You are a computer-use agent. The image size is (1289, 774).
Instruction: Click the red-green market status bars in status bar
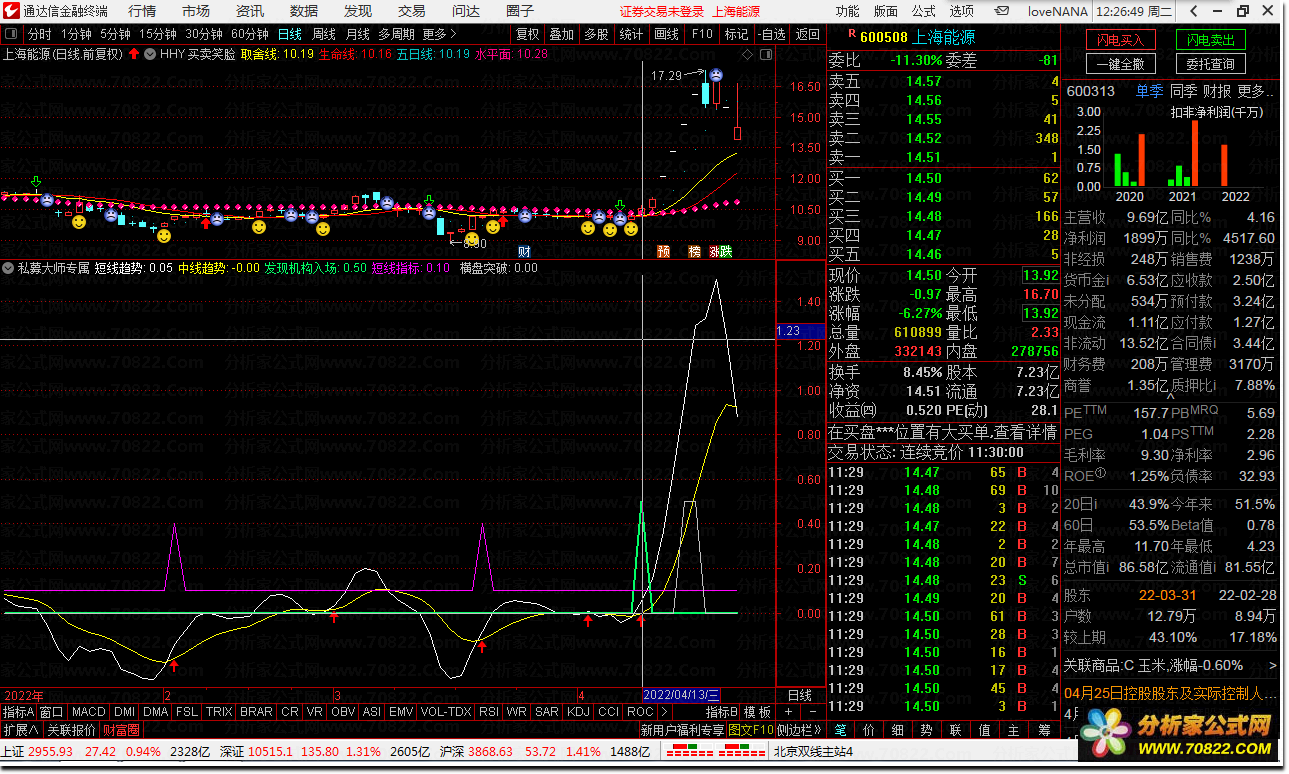(718, 751)
